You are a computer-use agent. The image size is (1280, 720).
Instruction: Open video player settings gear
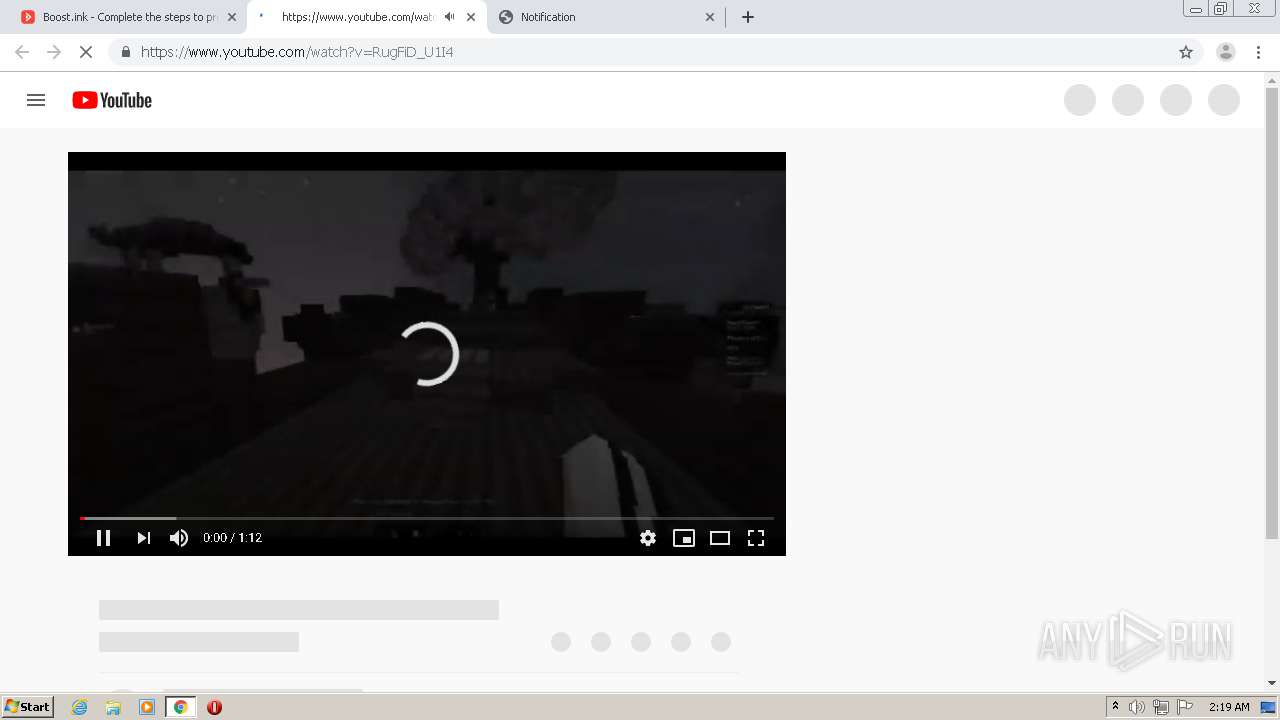pos(648,538)
